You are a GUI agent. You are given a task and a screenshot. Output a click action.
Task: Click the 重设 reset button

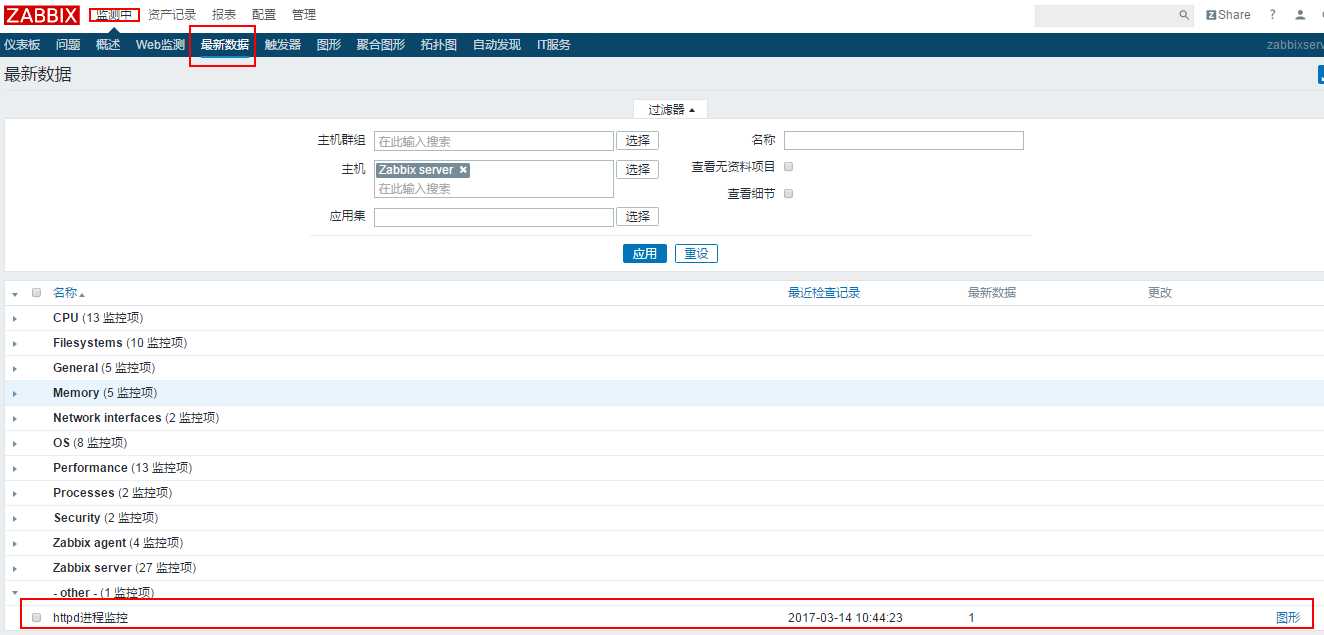pyautogui.click(x=696, y=254)
